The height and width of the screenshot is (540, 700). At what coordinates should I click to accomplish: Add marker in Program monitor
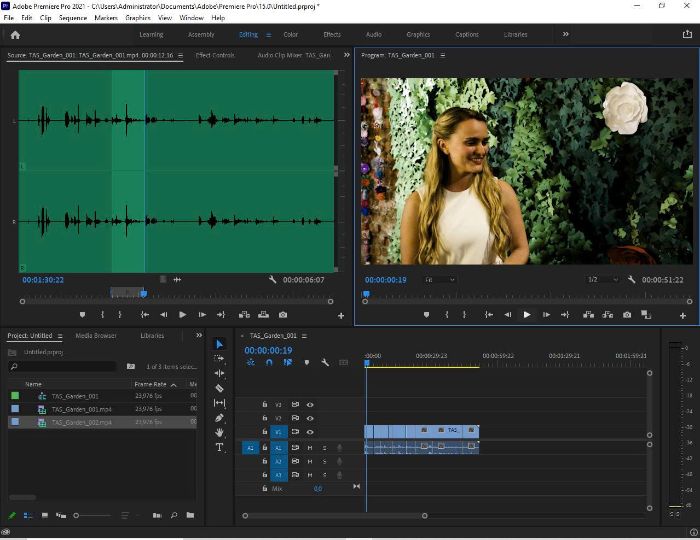426,315
